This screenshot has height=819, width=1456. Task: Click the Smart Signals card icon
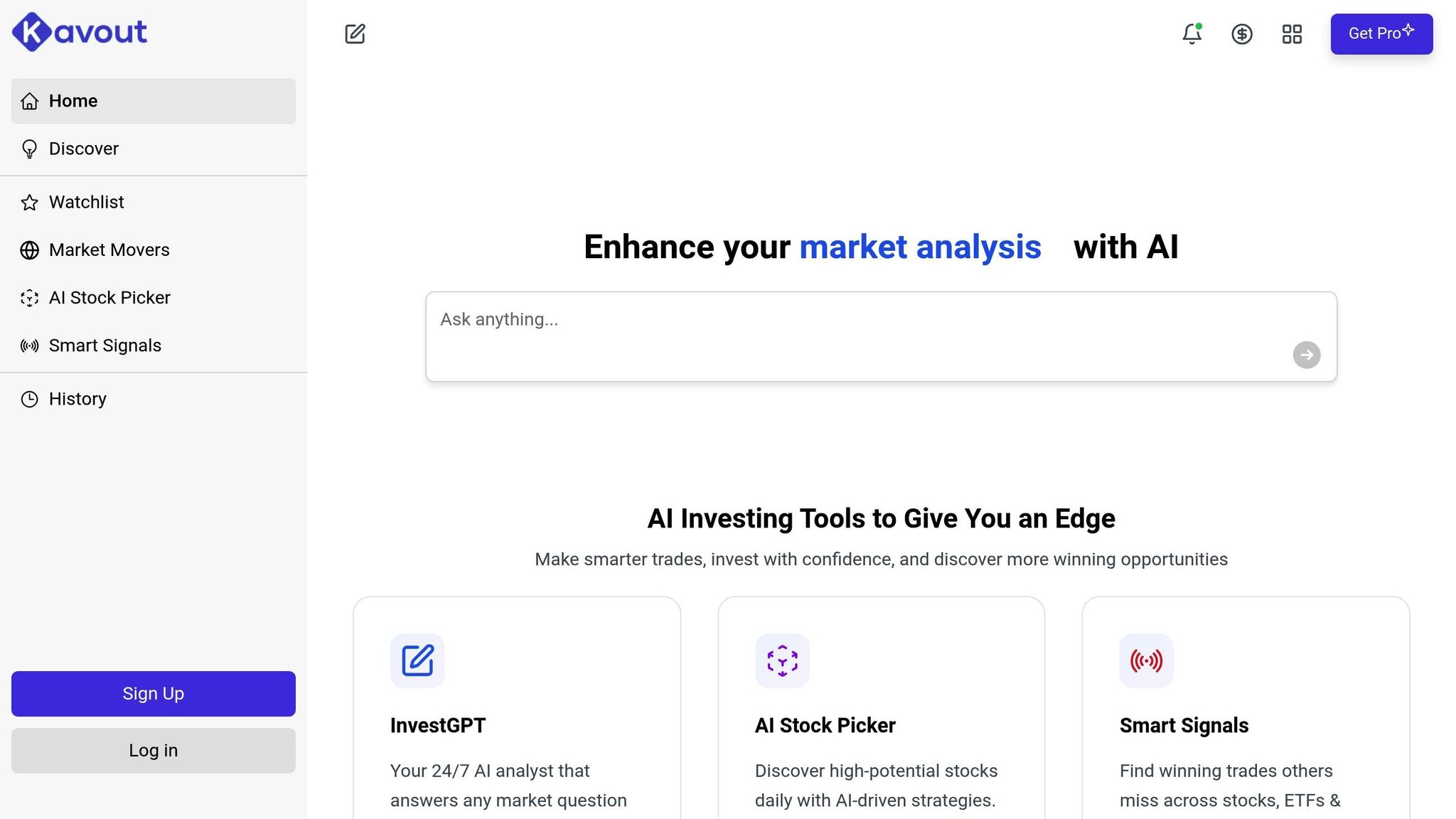(1147, 660)
